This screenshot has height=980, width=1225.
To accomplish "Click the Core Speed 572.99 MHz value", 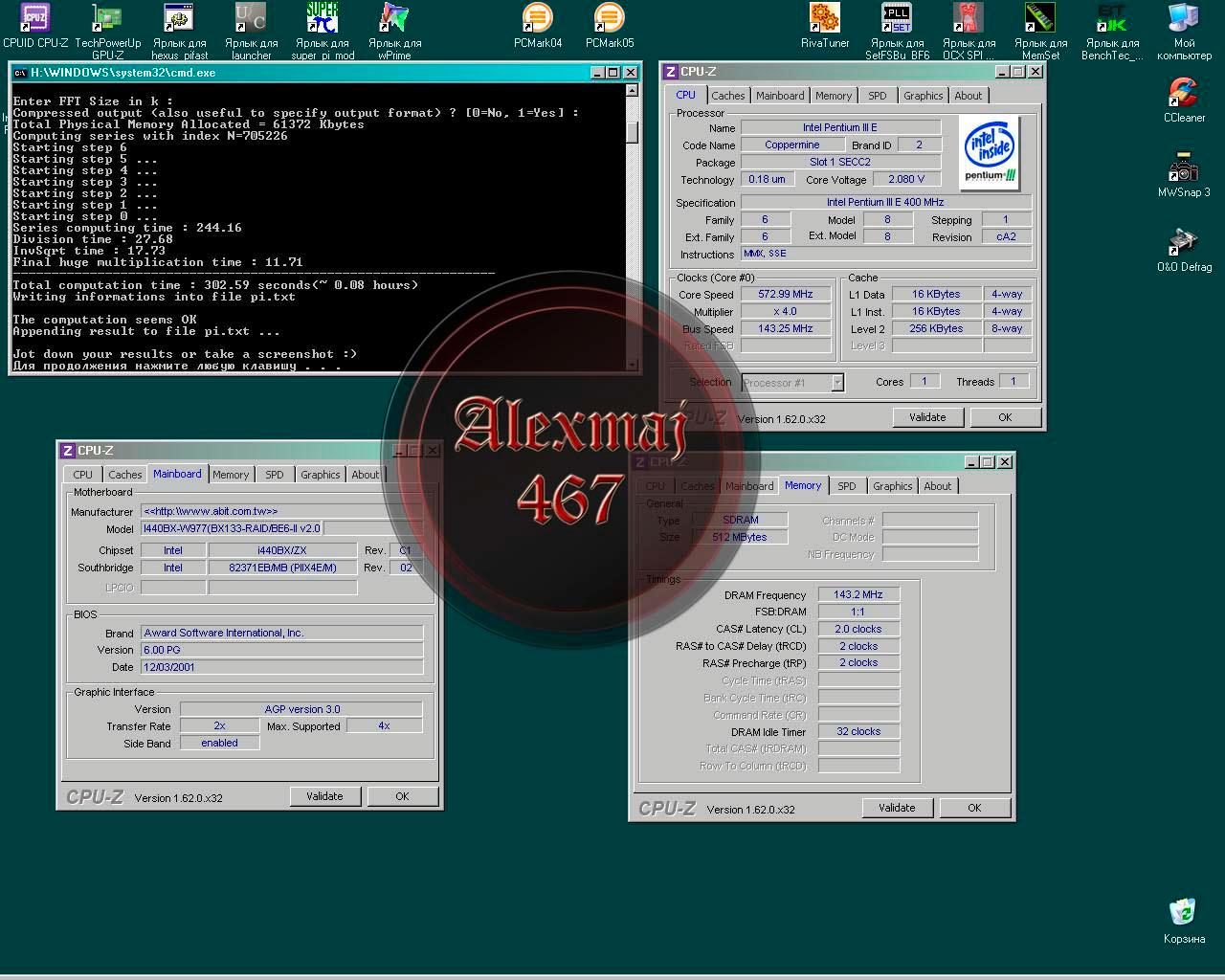I will (x=786, y=294).
